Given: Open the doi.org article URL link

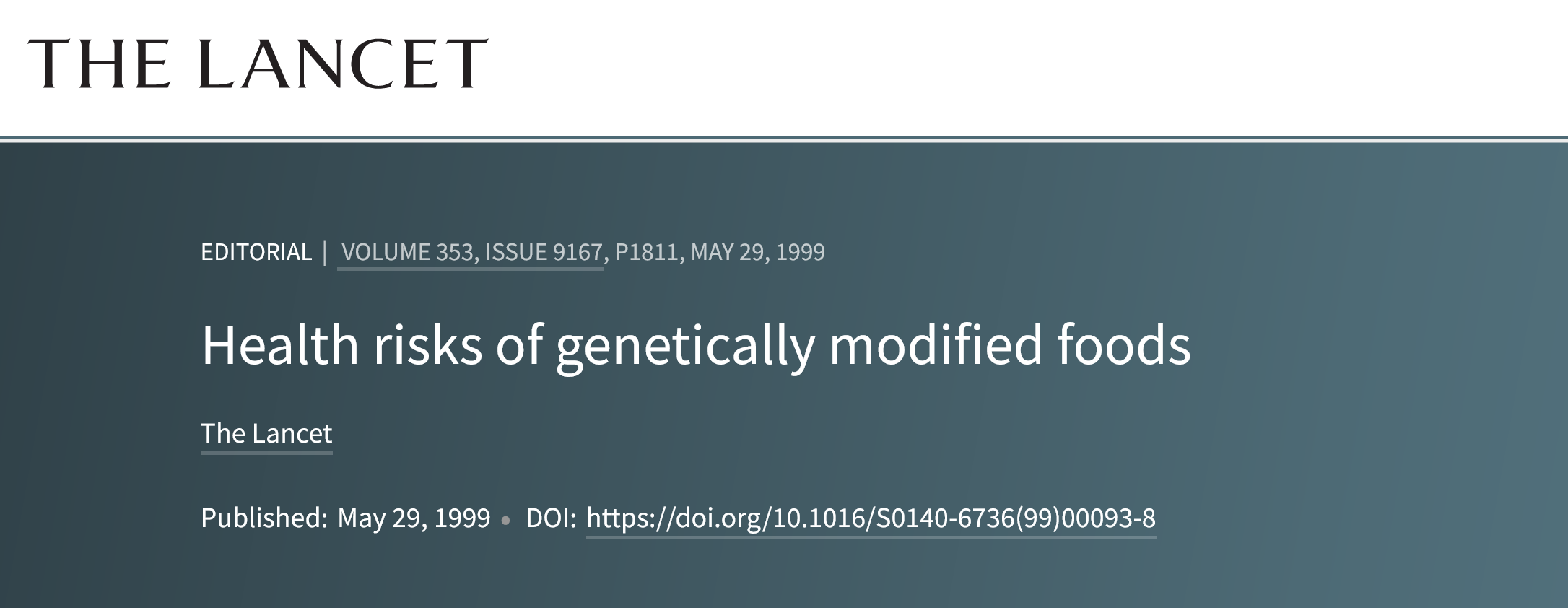Looking at the screenshot, I should 871,518.
